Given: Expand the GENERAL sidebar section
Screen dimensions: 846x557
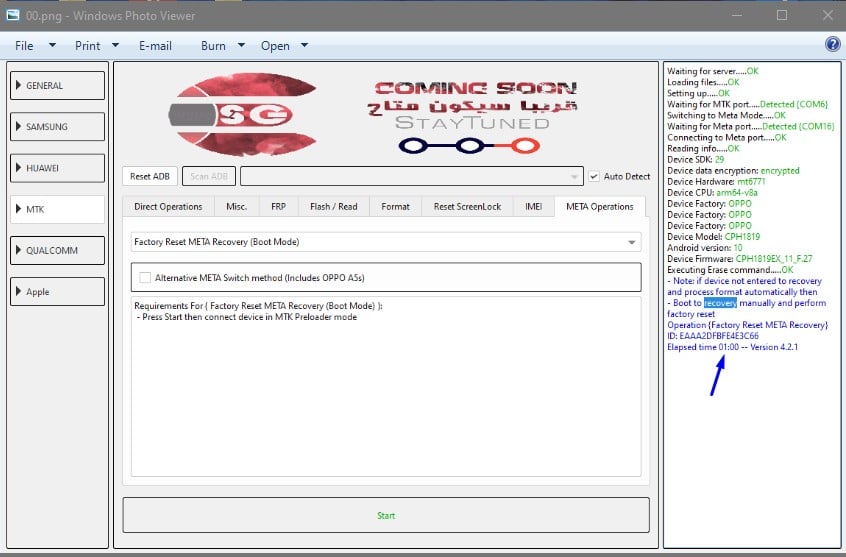Looking at the screenshot, I should coord(57,86).
